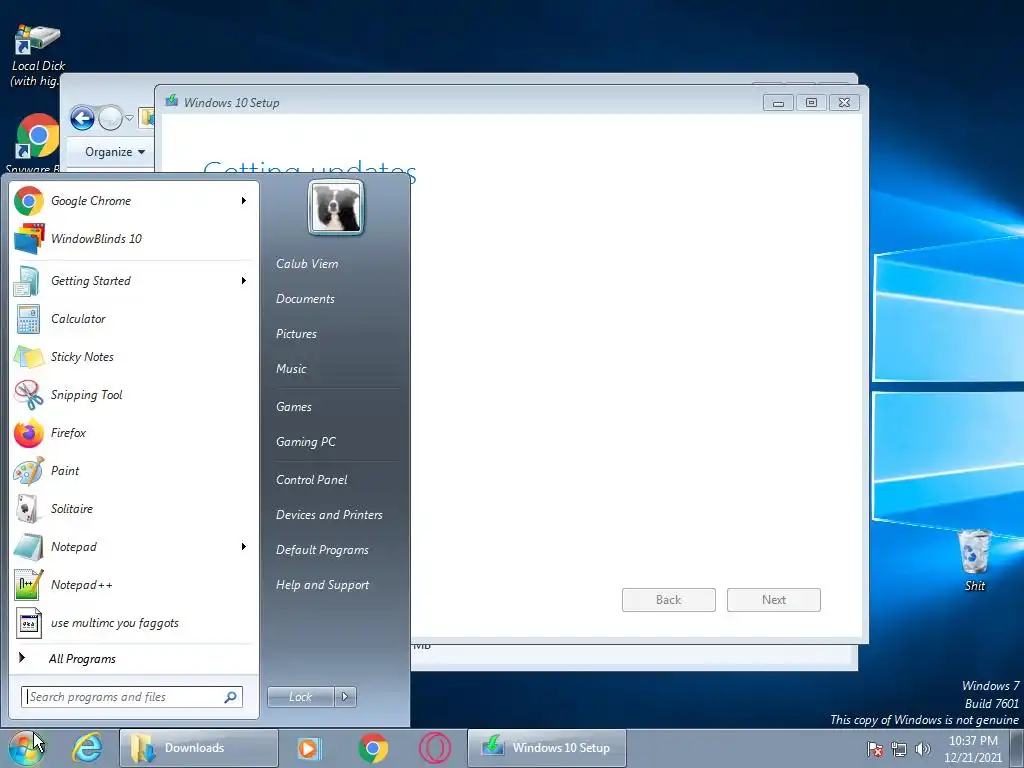Viewport: 1024px width, 768px height.
Task: Click the Back button in Windows 10 Setup
Action: pyautogui.click(x=669, y=600)
